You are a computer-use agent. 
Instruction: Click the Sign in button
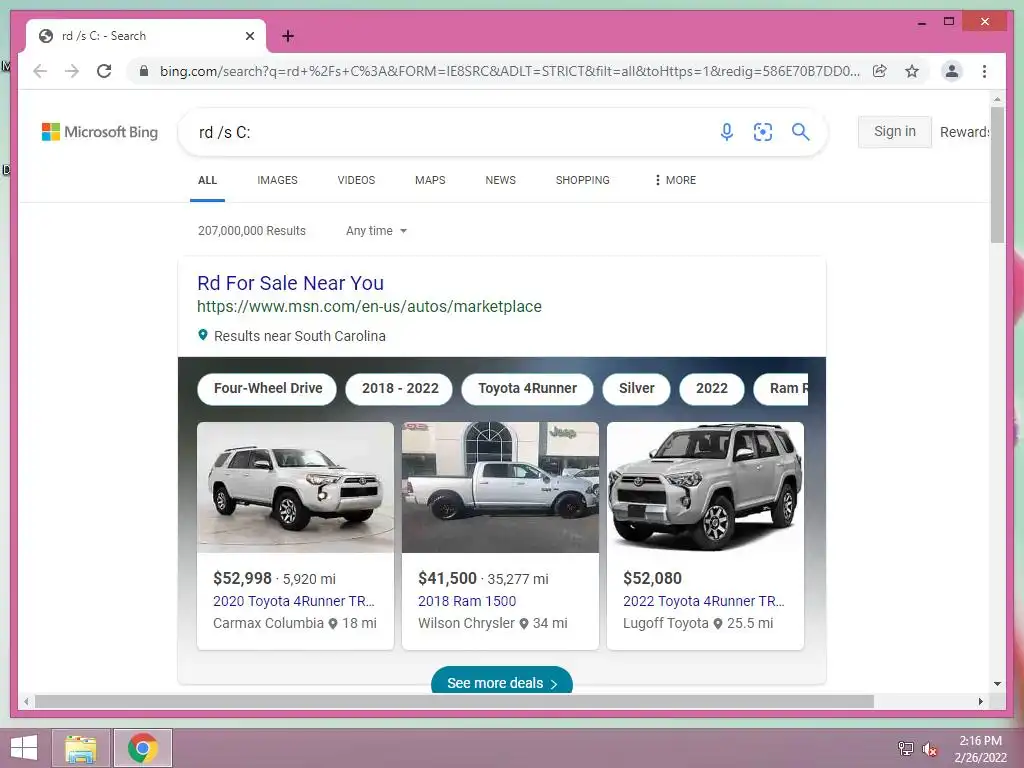point(895,132)
